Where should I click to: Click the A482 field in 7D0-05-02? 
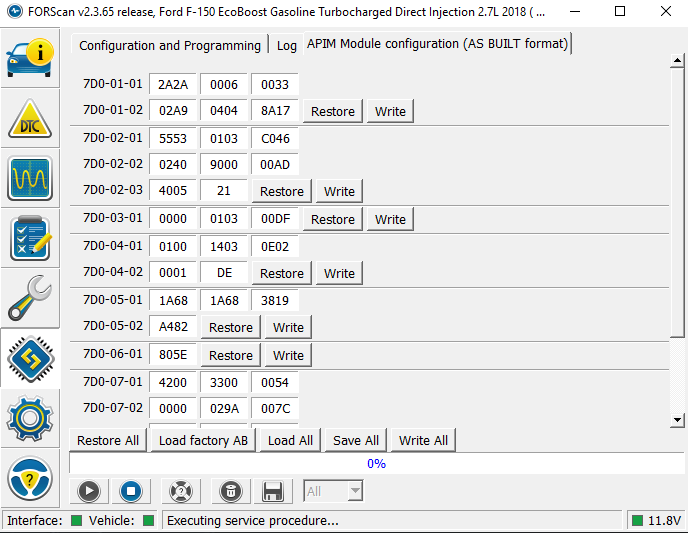(x=173, y=326)
